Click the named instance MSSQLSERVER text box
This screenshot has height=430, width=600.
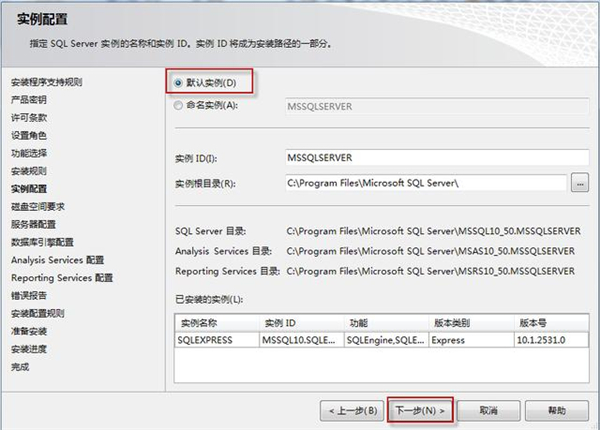[x=437, y=106]
